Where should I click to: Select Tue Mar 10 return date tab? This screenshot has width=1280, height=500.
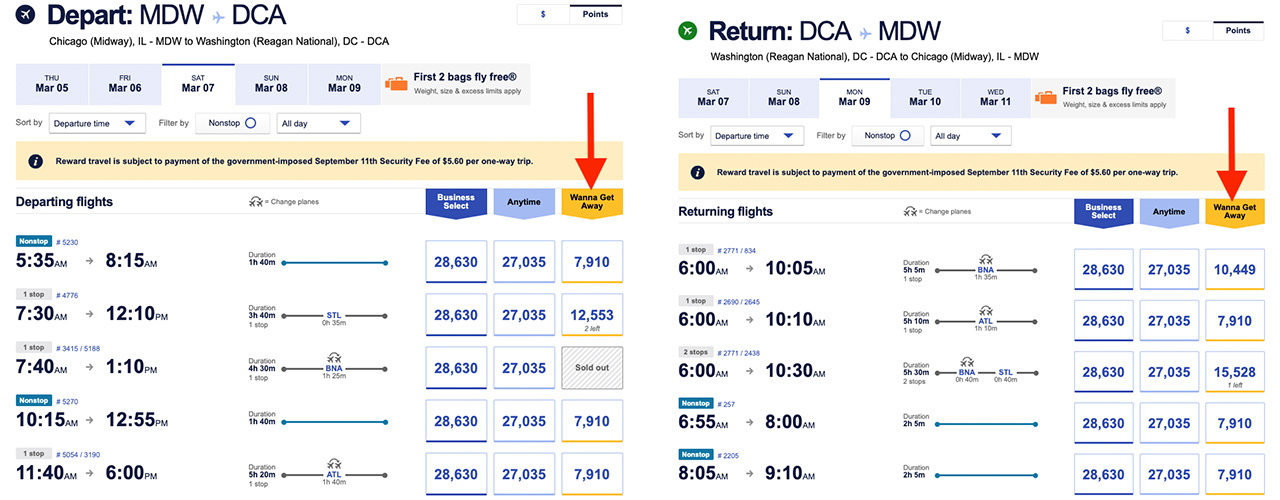(x=924, y=96)
